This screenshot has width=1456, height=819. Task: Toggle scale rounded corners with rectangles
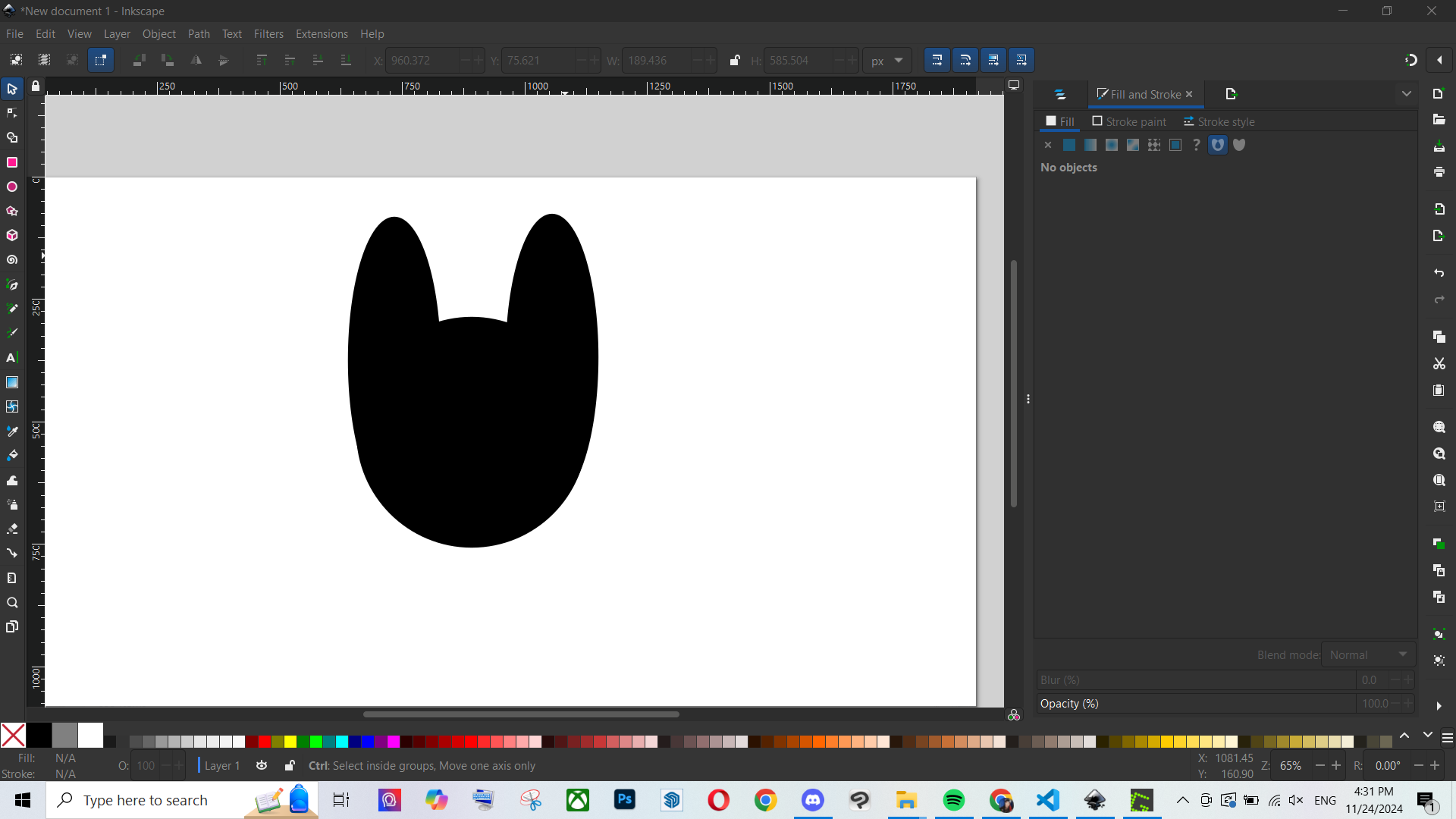pyautogui.click(x=965, y=60)
